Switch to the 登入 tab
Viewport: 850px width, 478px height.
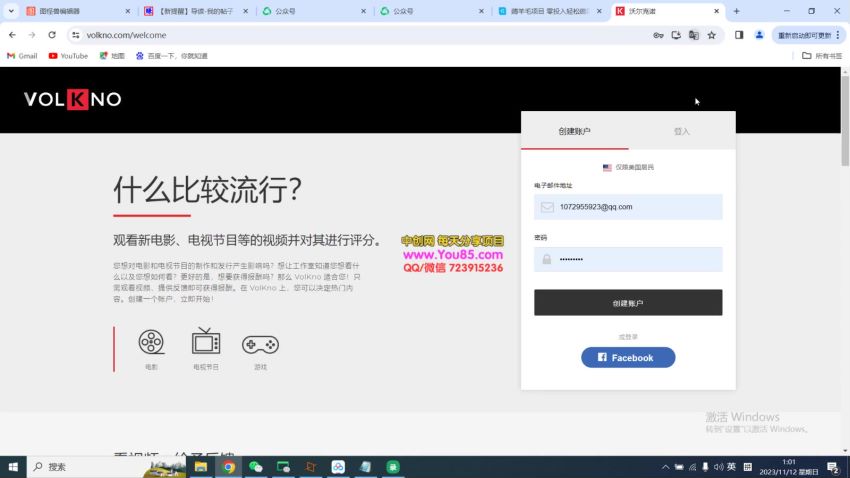pos(681,131)
